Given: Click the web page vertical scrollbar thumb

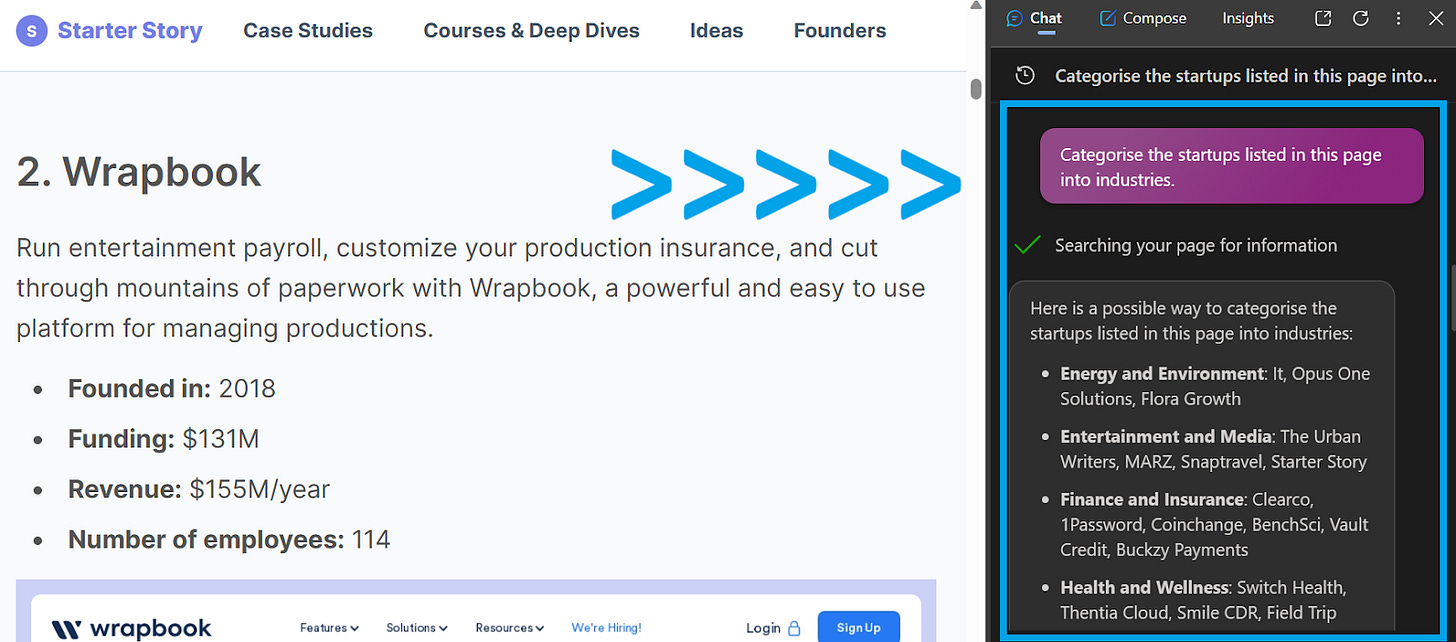Looking at the screenshot, I should 976,90.
